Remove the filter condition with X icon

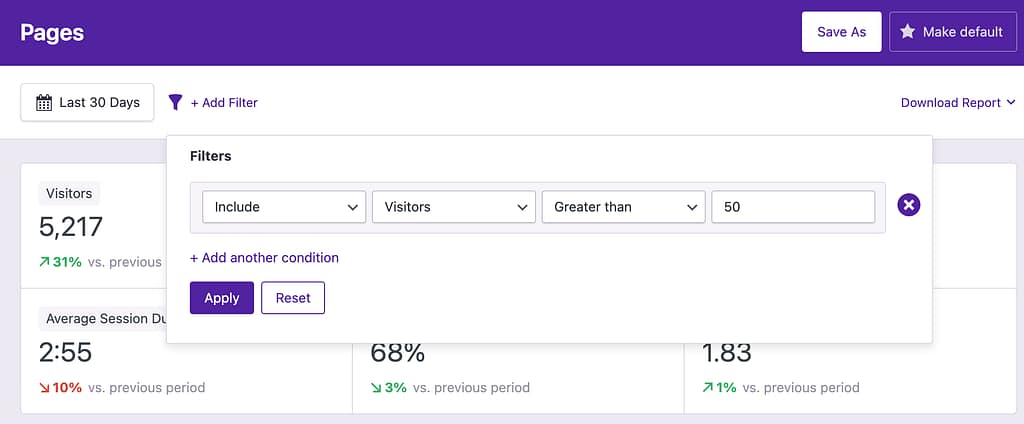pyautogui.click(x=909, y=206)
